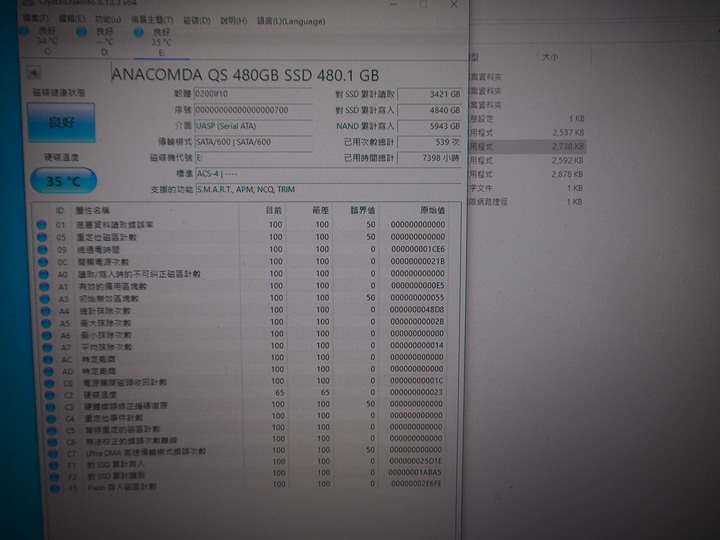Open the 語言(L)(Language) menu
The height and width of the screenshot is (540, 720).
click(291, 21)
